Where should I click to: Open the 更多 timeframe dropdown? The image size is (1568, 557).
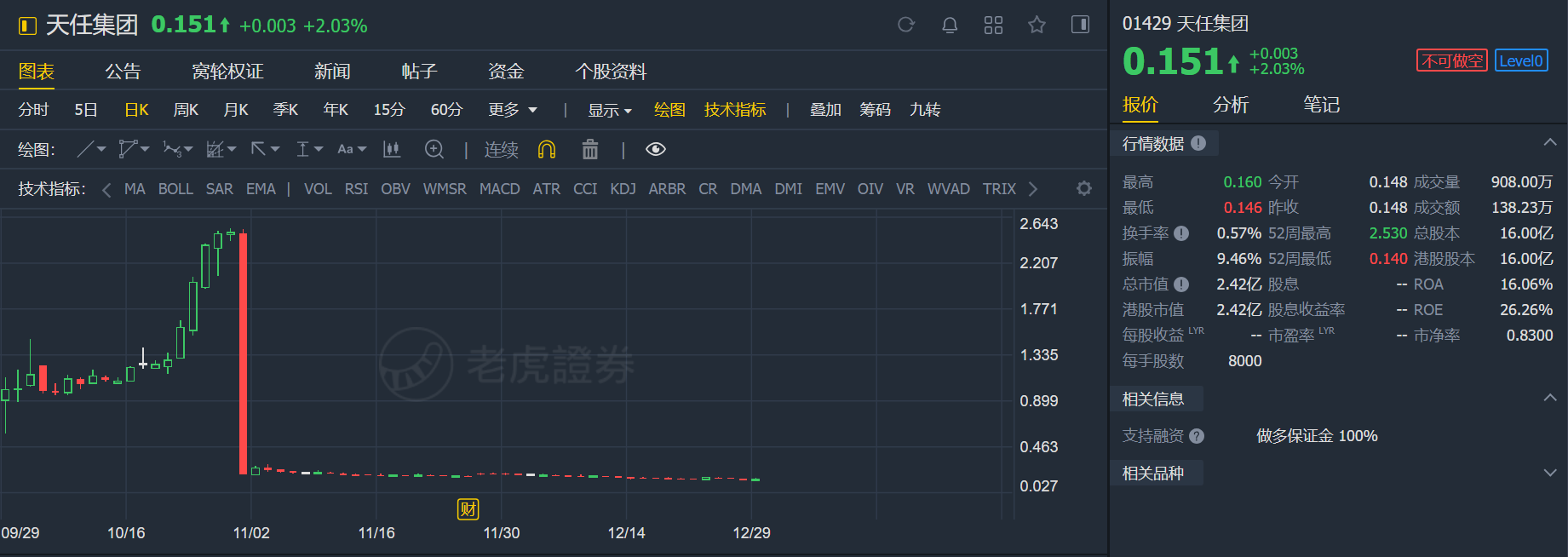(513, 110)
